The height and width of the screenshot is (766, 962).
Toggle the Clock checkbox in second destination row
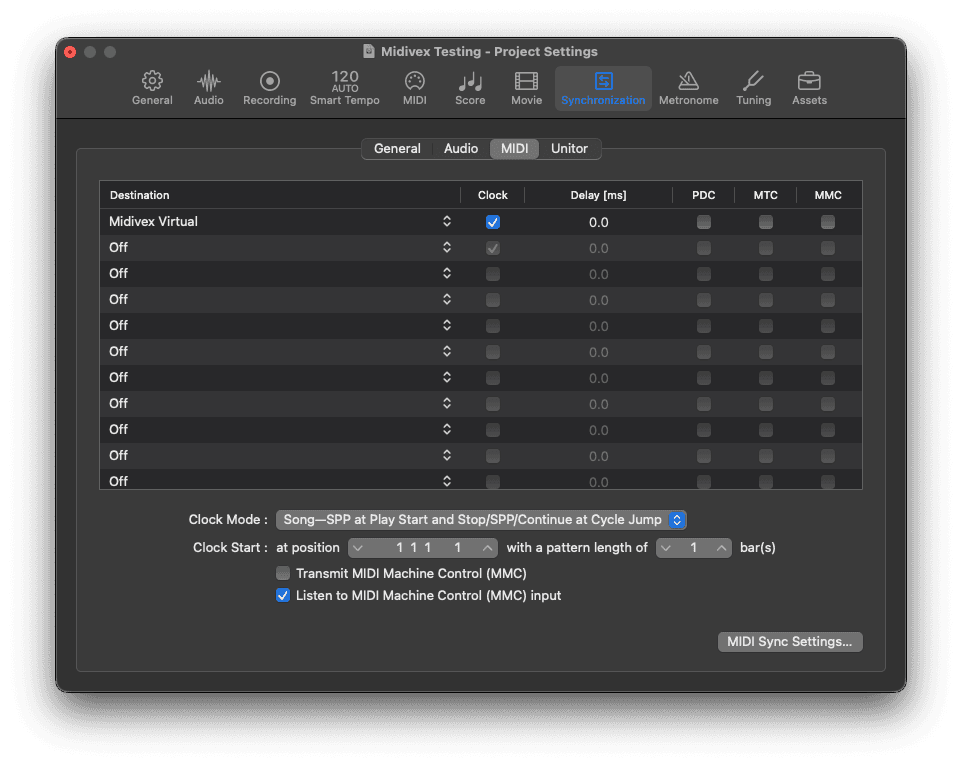click(493, 248)
